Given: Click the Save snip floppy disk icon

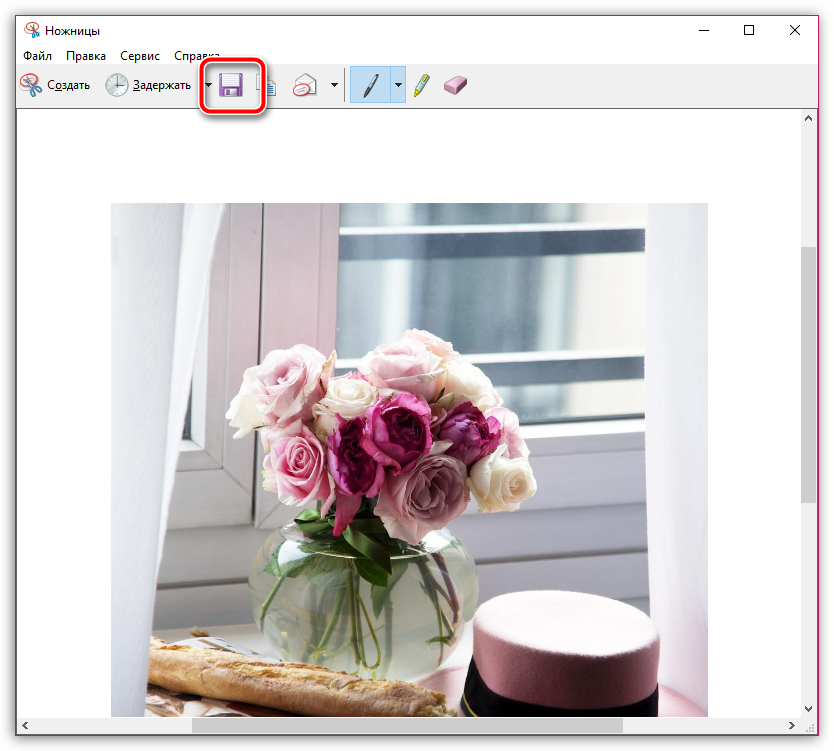Looking at the screenshot, I should [x=232, y=86].
